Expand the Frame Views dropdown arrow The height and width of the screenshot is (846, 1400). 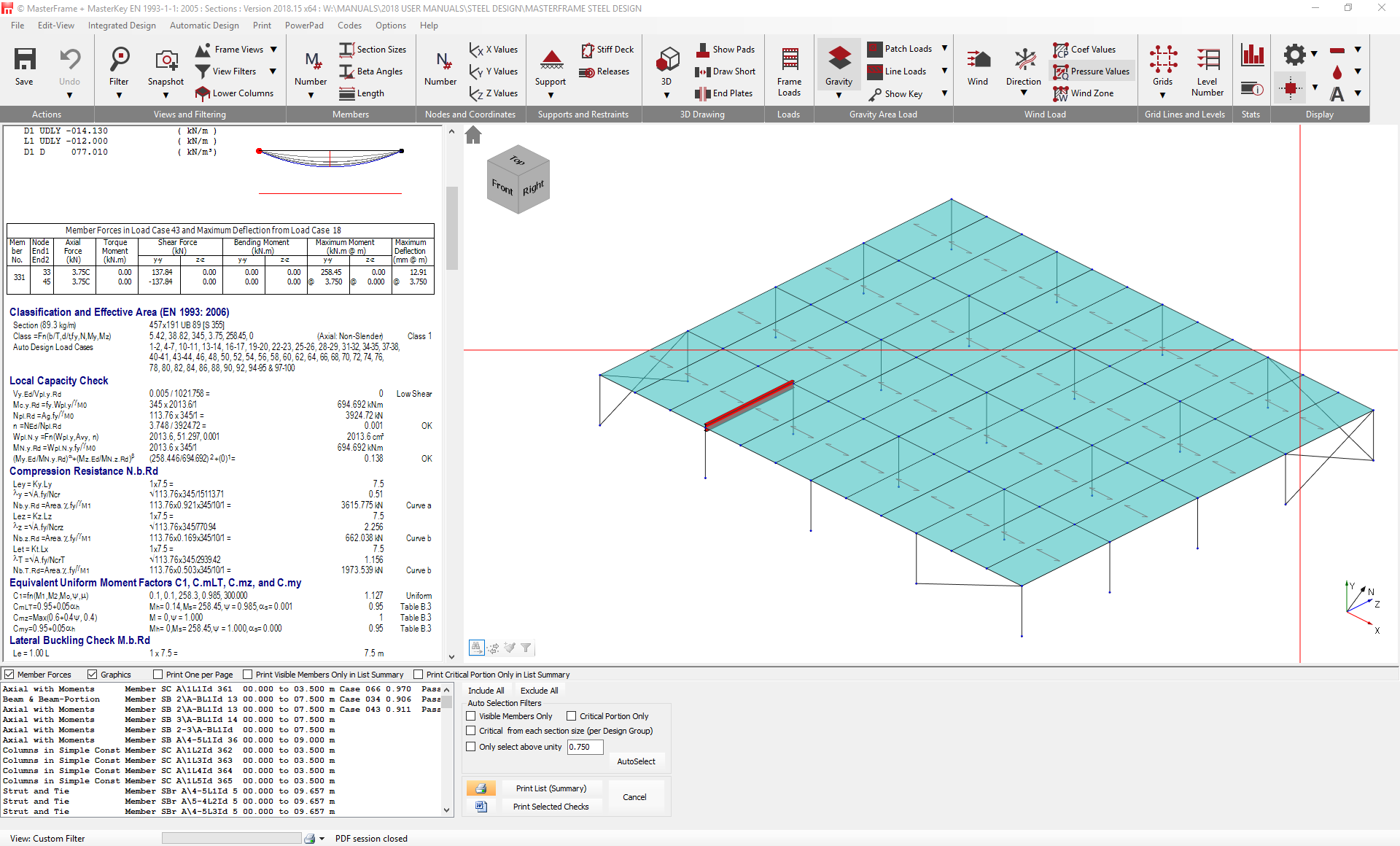pyautogui.click(x=273, y=50)
